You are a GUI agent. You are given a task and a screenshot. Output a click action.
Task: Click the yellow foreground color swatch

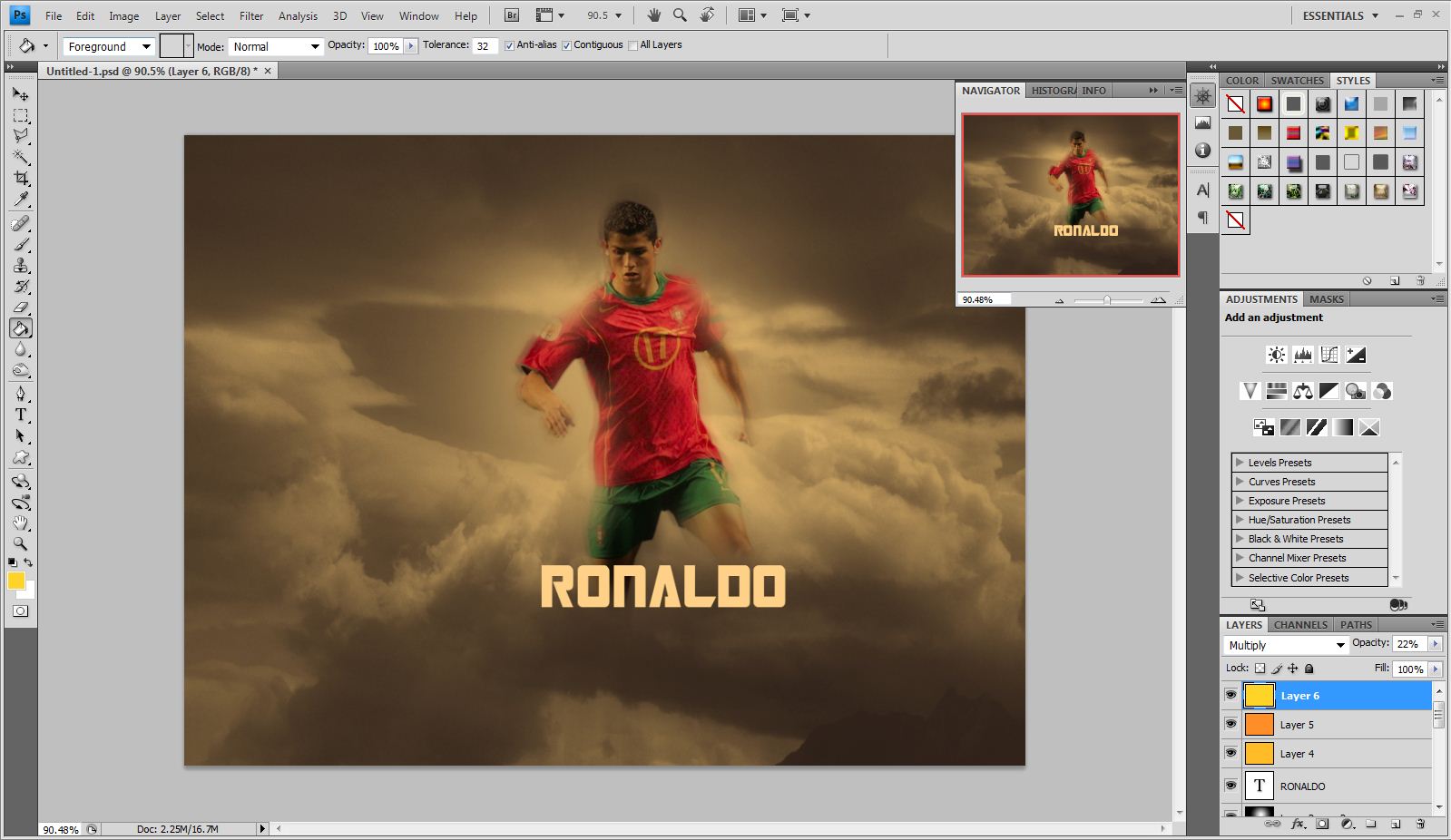coord(16,581)
